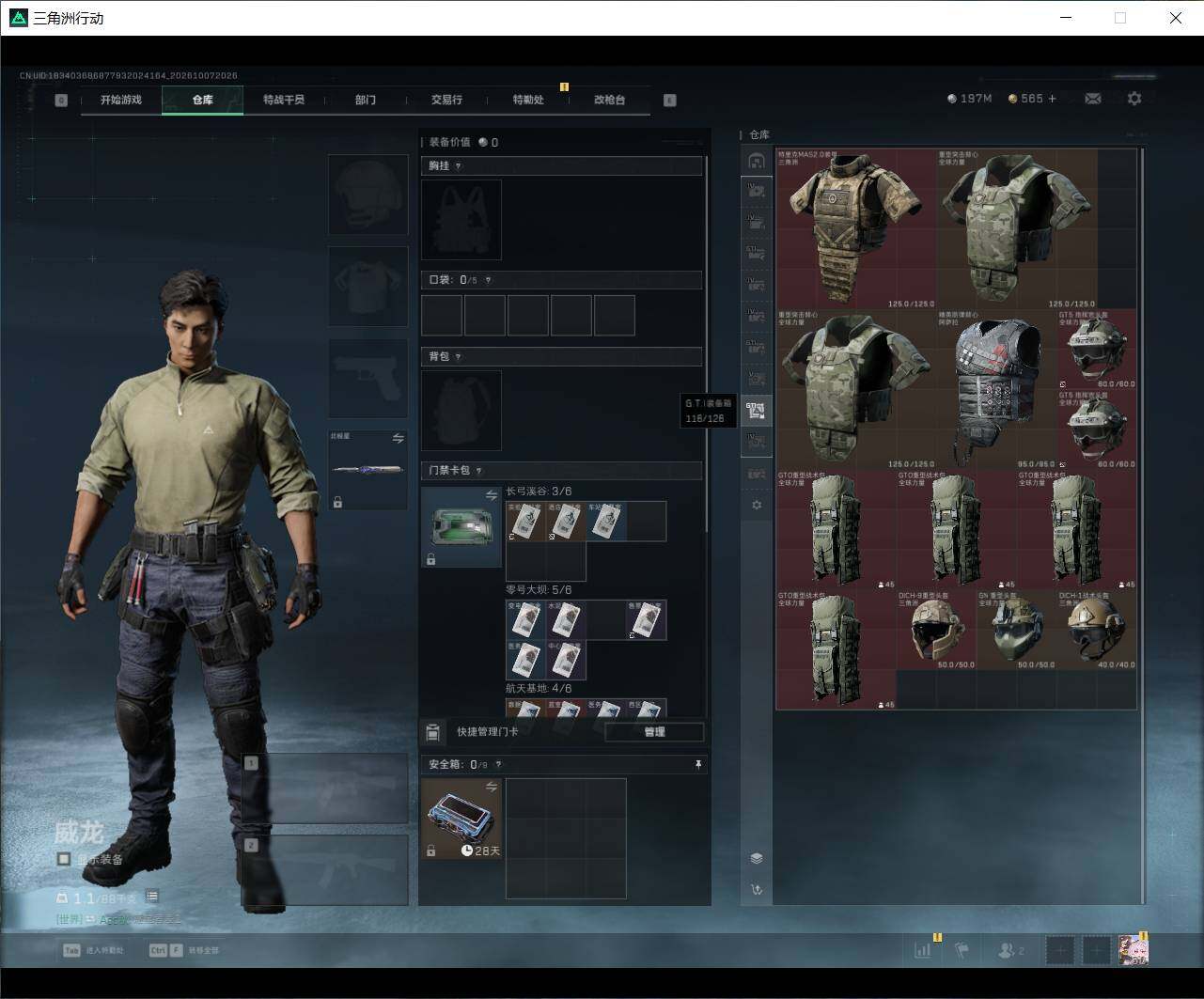The width and height of the screenshot is (1204, 999).
Task: Go to the 部门 tab
Action: 366,100
